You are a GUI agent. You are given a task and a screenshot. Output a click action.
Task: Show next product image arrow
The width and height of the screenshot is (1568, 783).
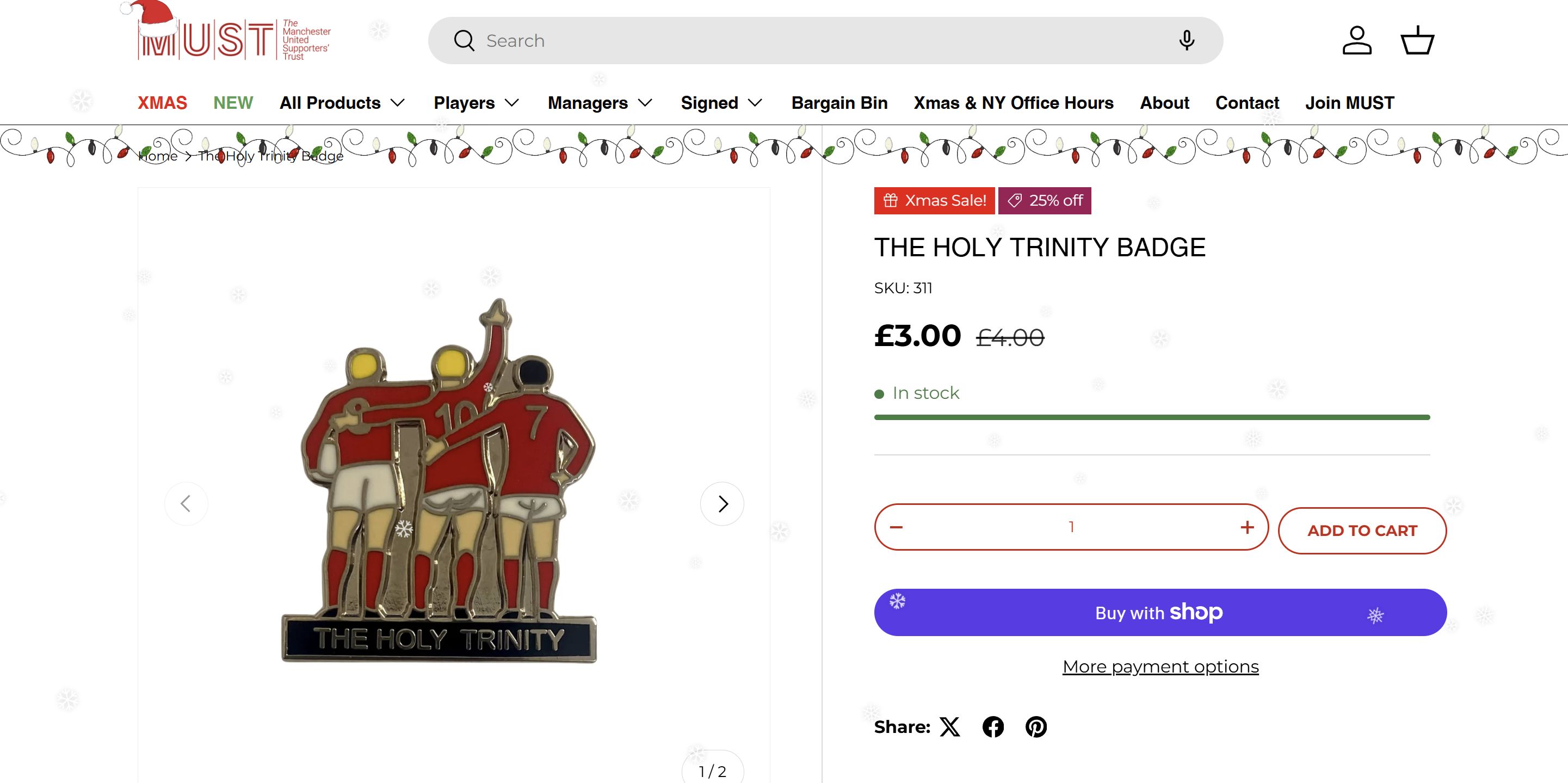722,504
